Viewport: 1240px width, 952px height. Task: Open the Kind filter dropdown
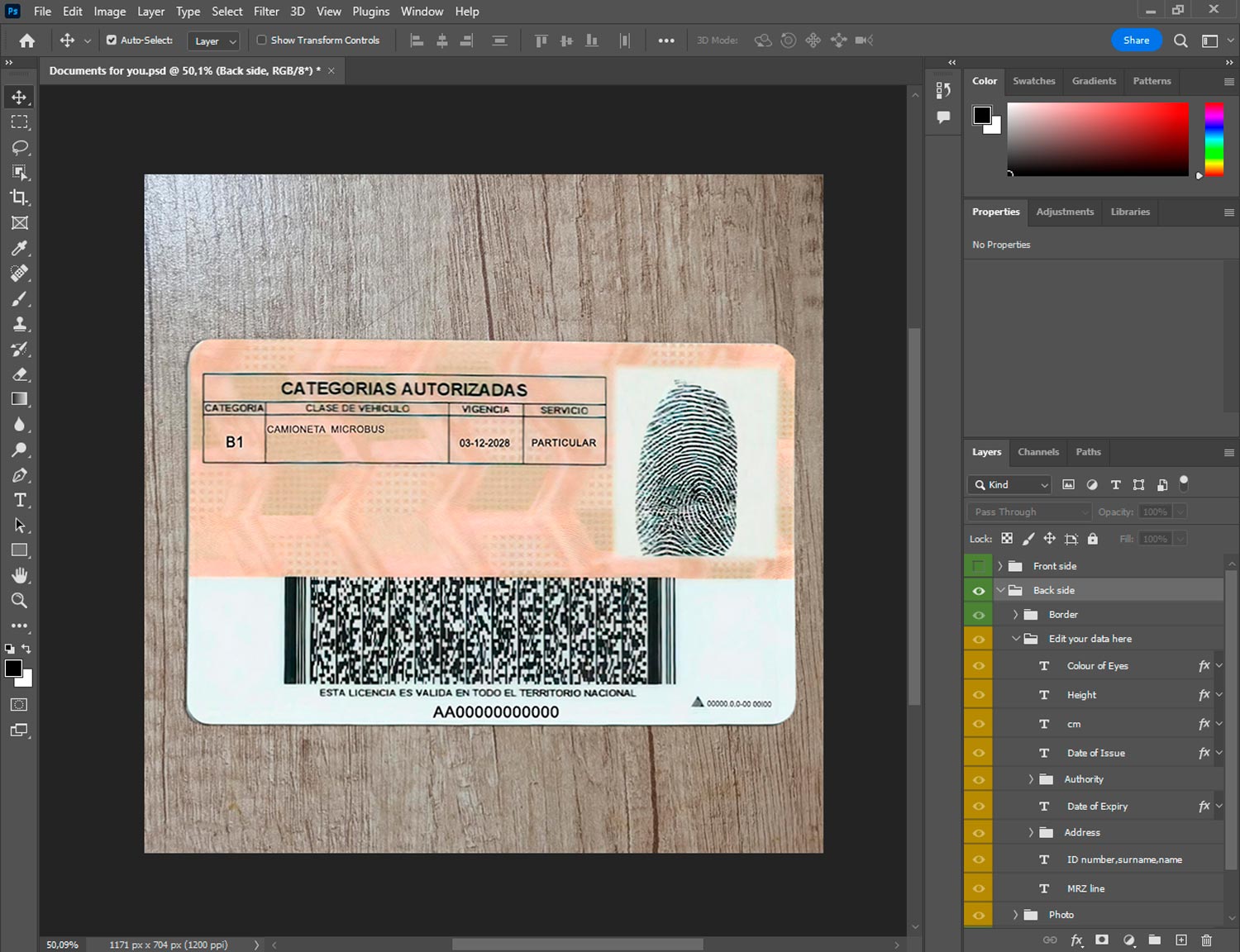click(1009, 485)
